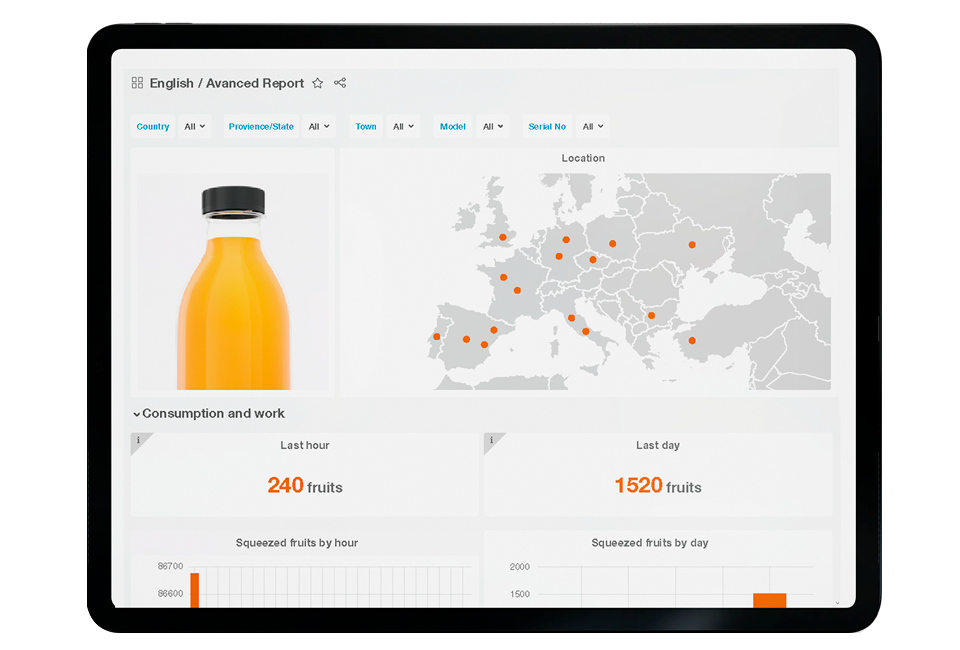This screenshot has width=960, height=650.
Task: Click the map marker in Turkey
Action: click(x=692, y=341)
